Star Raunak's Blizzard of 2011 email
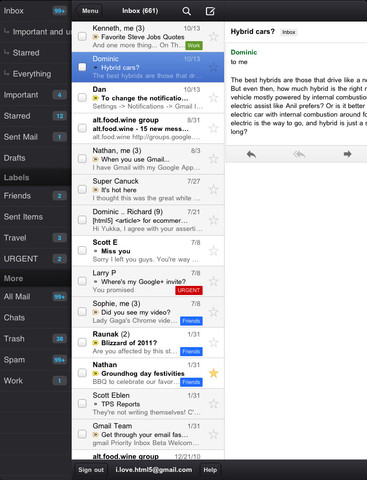 pos(213,342)
